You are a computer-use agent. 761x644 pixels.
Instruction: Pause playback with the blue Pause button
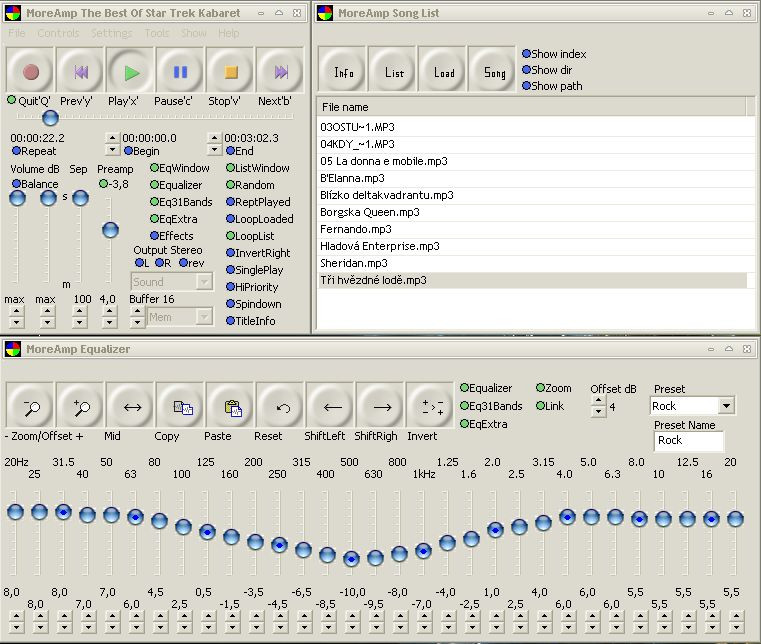(181, 72)
